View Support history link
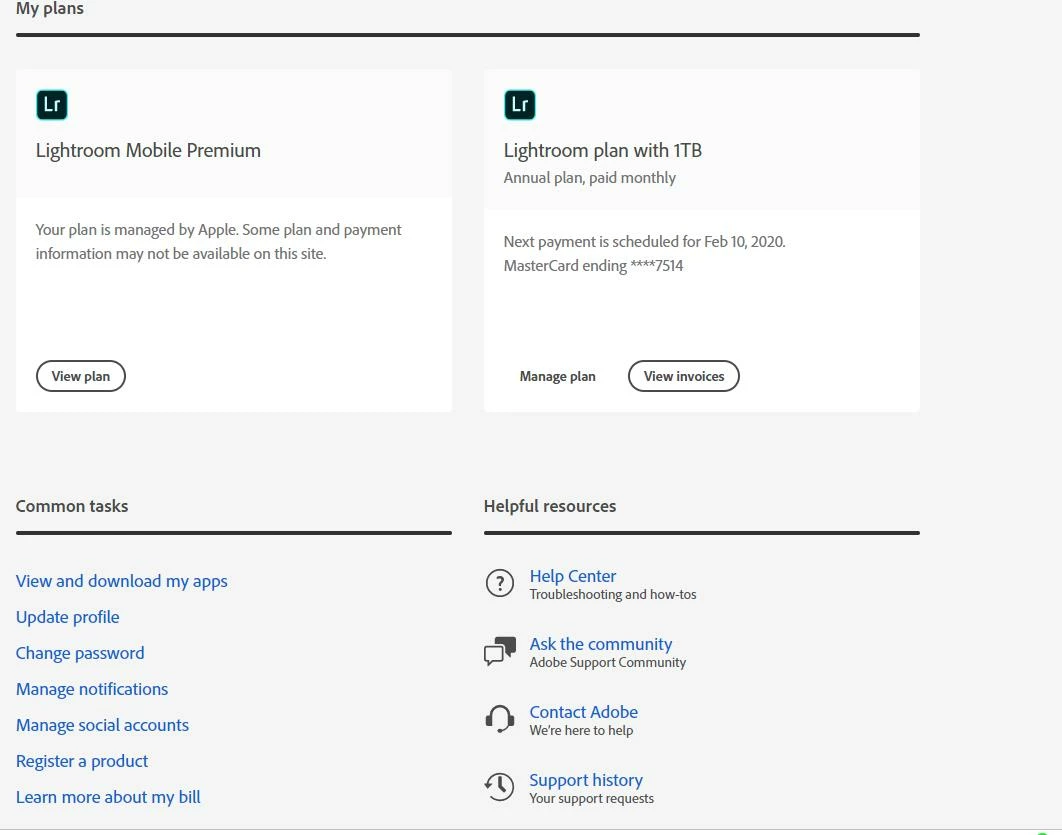 click(586, 780)
